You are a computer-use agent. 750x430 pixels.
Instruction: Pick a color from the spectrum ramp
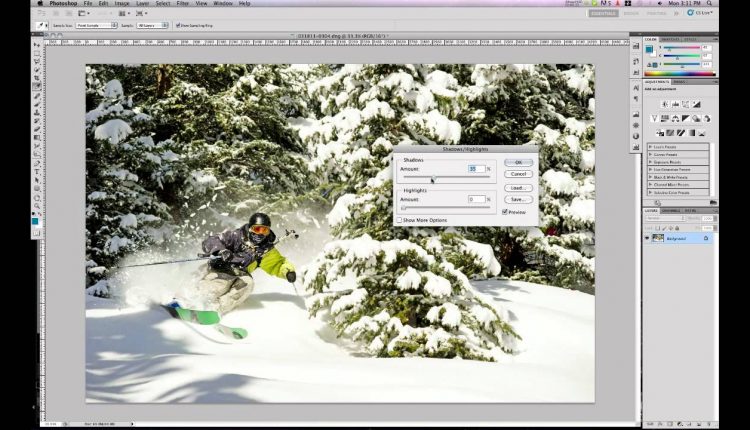point(680,74)
